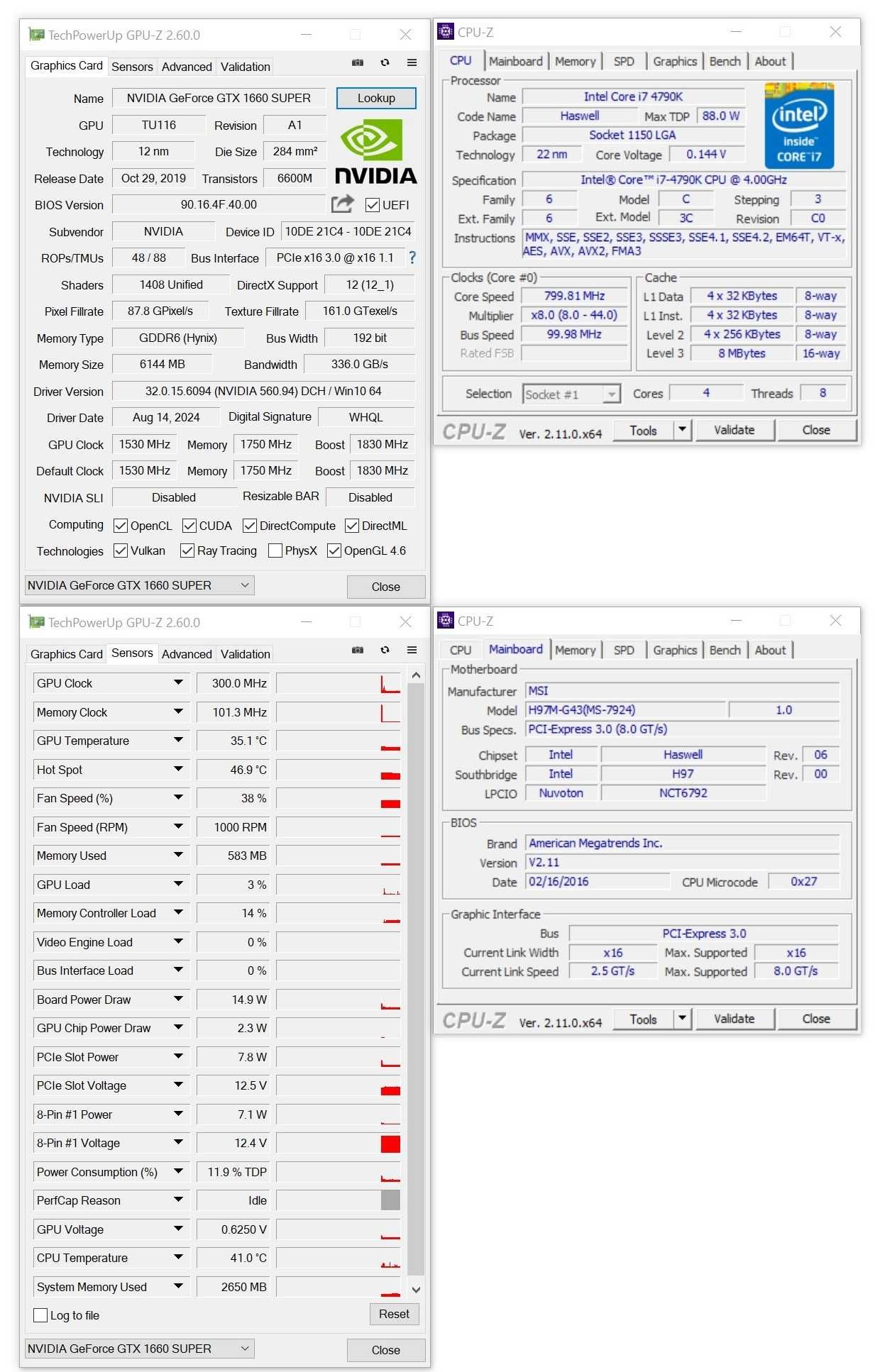Click Validate in the CPU-Z CPU tab window
This screenshot has height=1372, width=880.
point(734,430)
